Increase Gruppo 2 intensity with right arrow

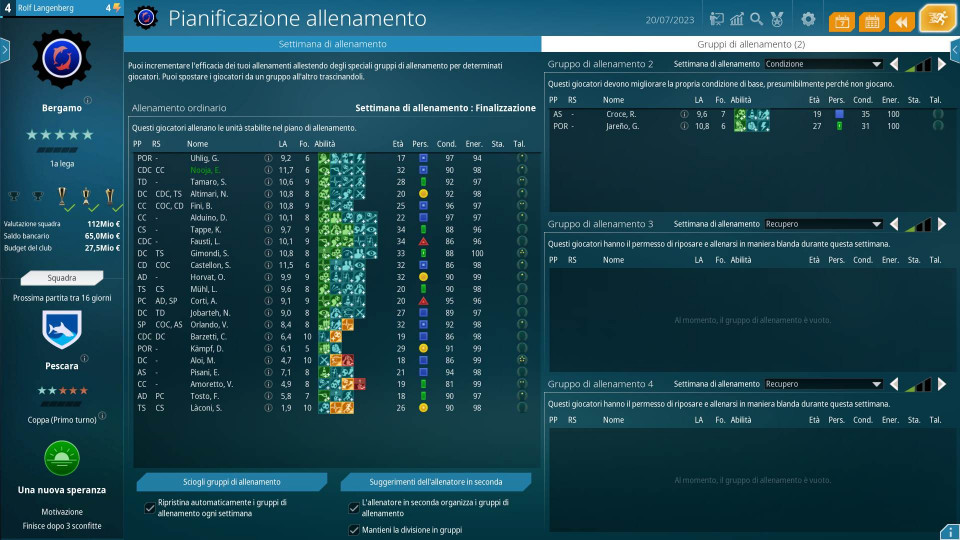pyautogui.click(x=941, y=64)
